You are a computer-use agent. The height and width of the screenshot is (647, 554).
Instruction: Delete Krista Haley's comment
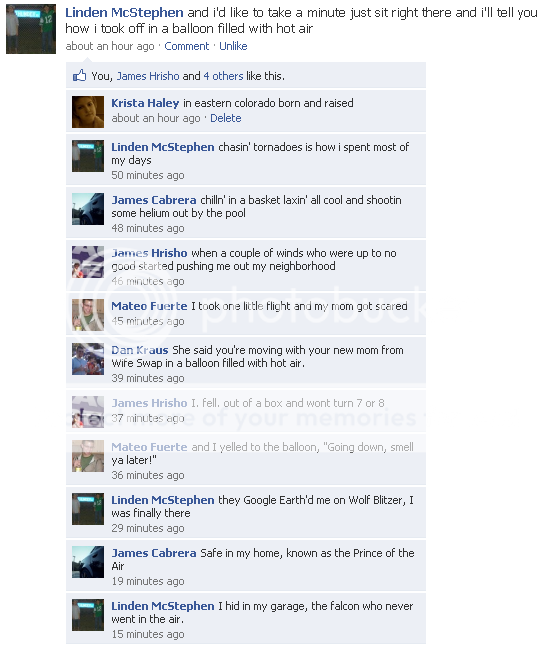point(226,118)
